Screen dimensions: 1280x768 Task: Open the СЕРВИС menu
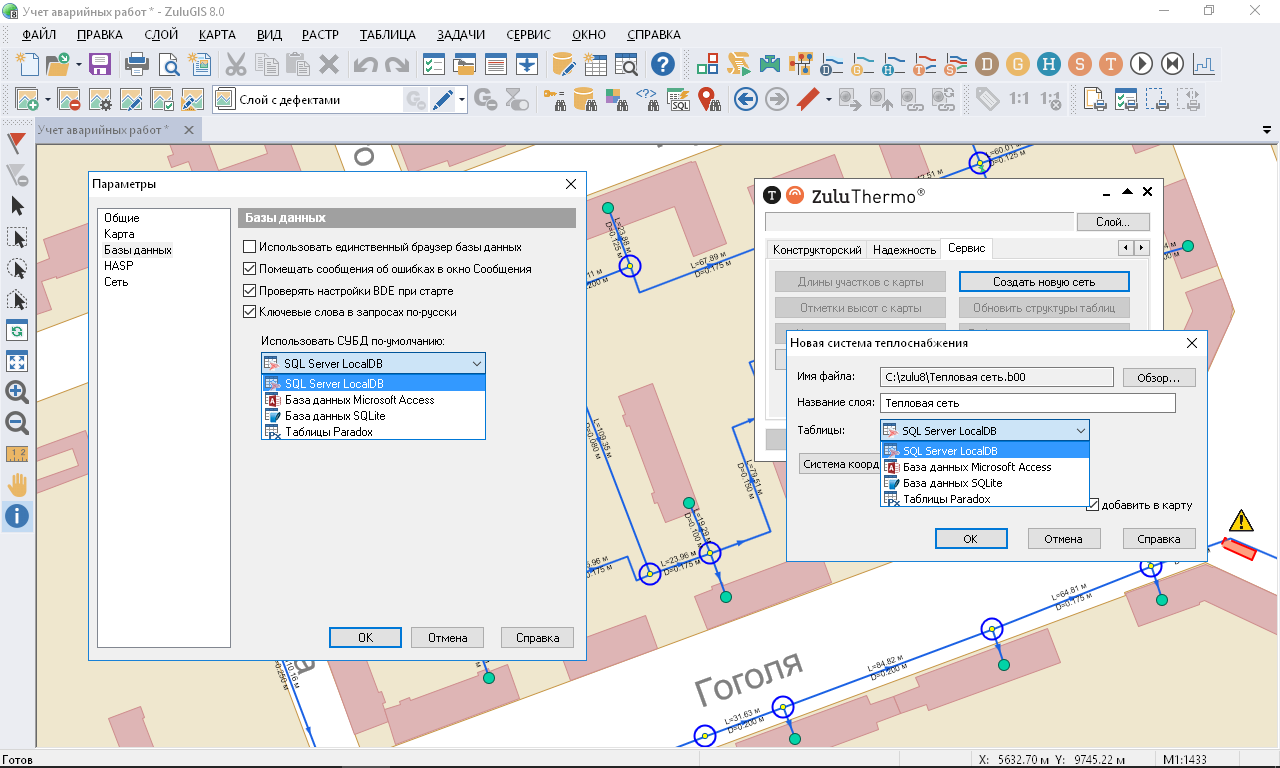coord(528,35)
